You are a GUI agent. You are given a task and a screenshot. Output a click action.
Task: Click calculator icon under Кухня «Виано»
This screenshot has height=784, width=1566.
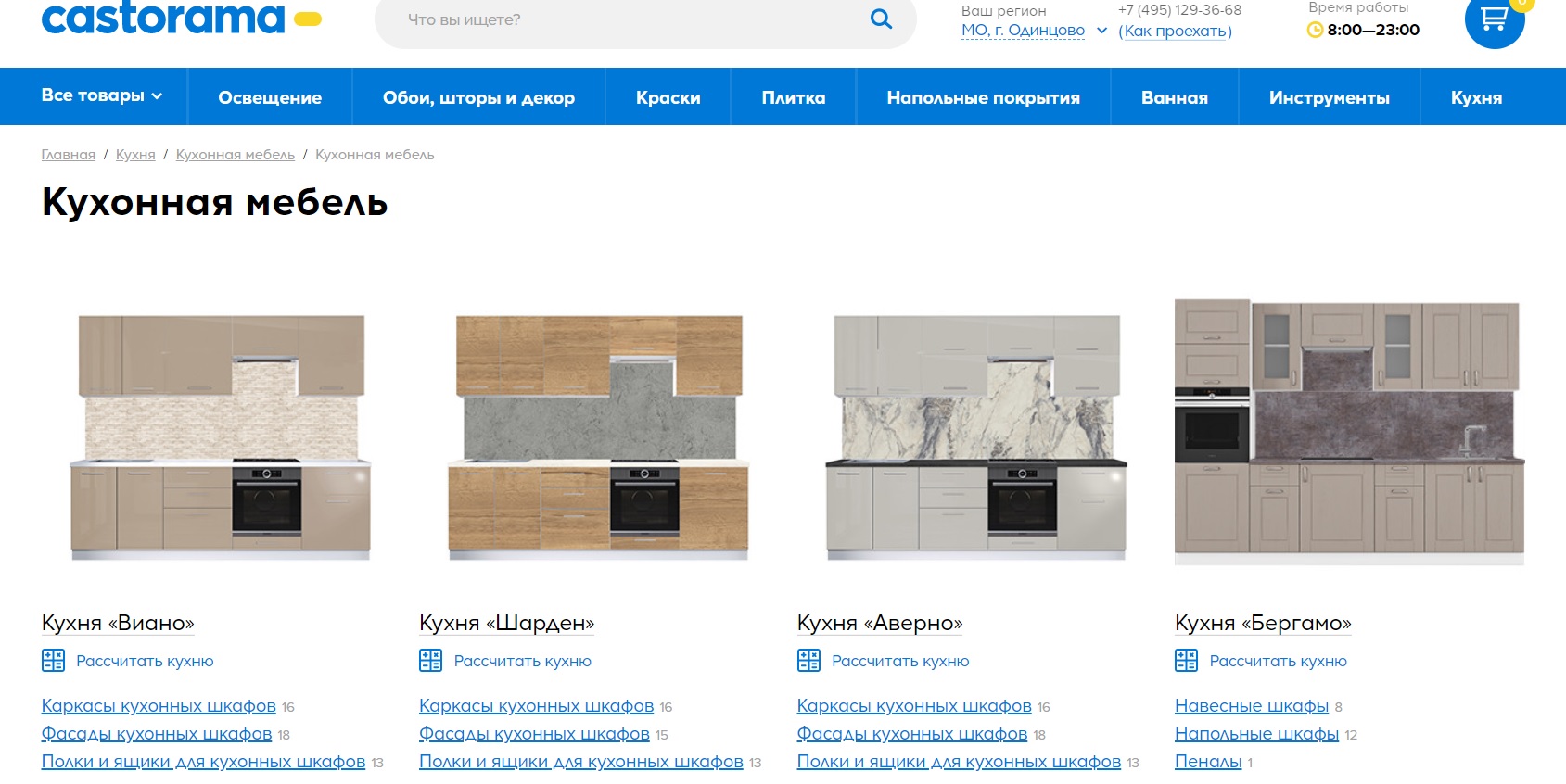(x=53, y=661)
